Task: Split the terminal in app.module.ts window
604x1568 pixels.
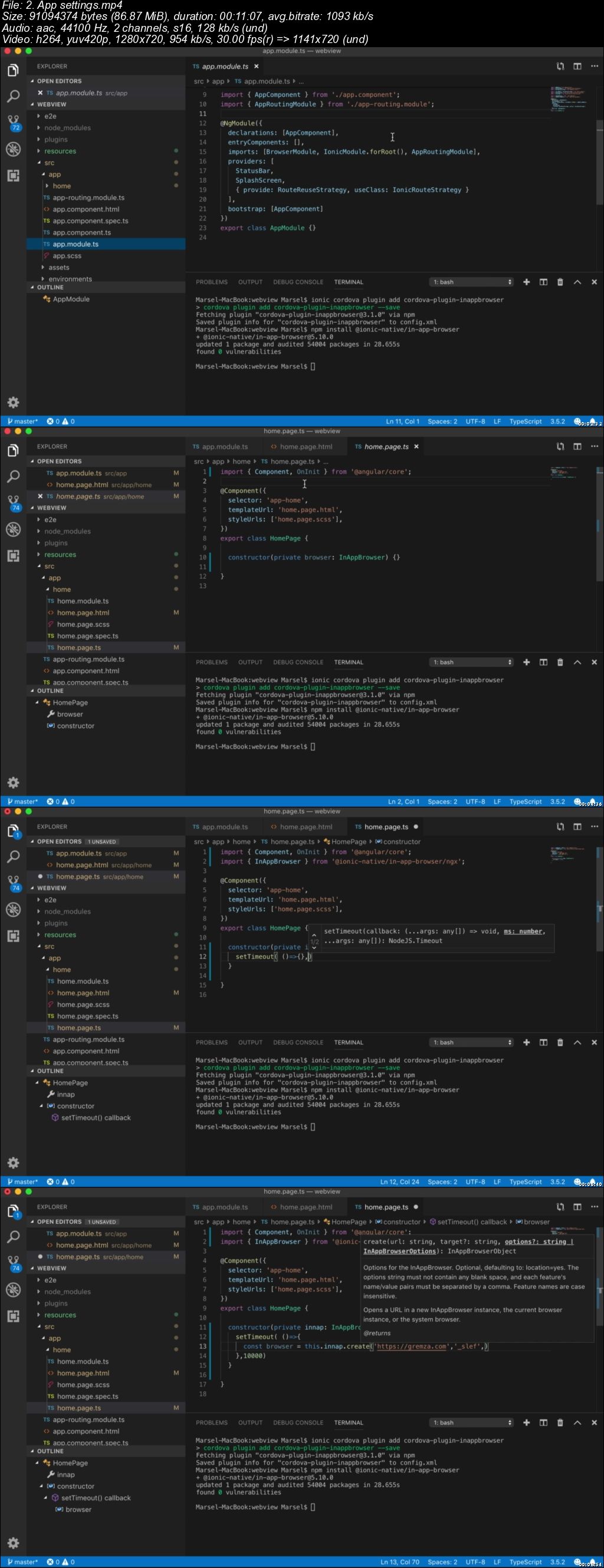Action: click(x=543, y=282)
